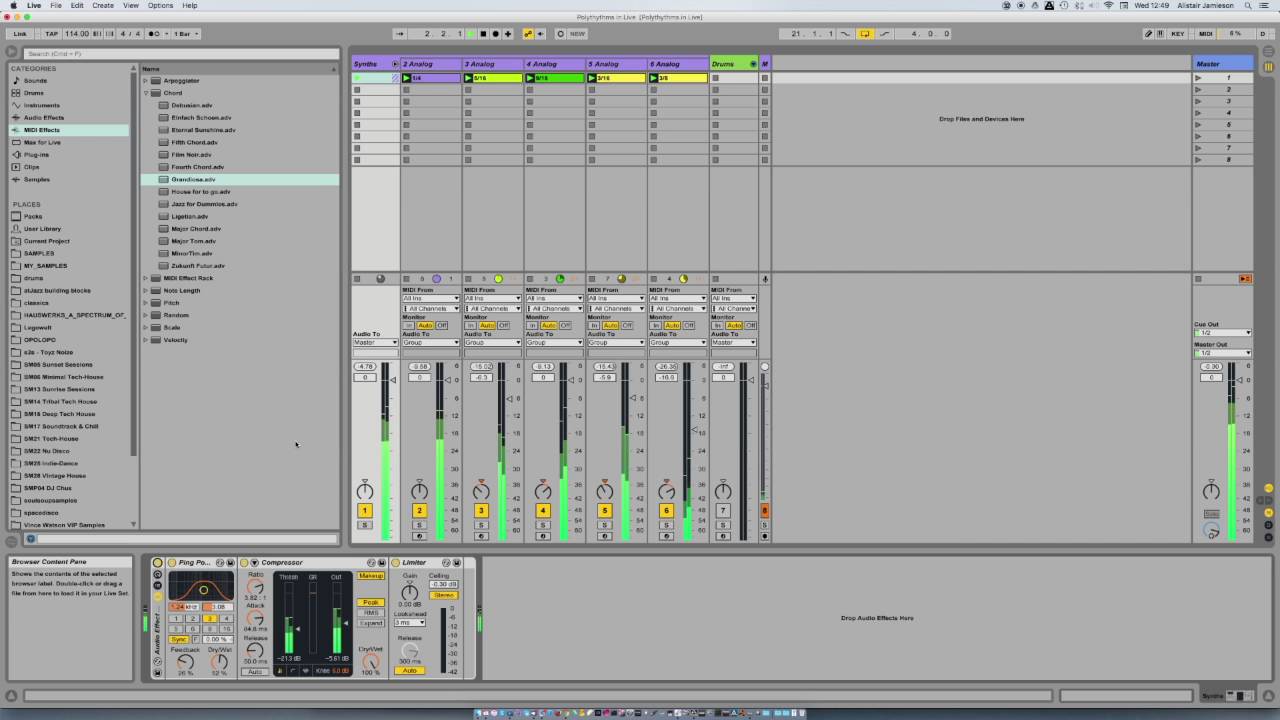The height and width of the screenshot is (720, 1280).
Task: Enable the Compressor Makeup button
Action: pyautogui.click(x=370, y=576)
